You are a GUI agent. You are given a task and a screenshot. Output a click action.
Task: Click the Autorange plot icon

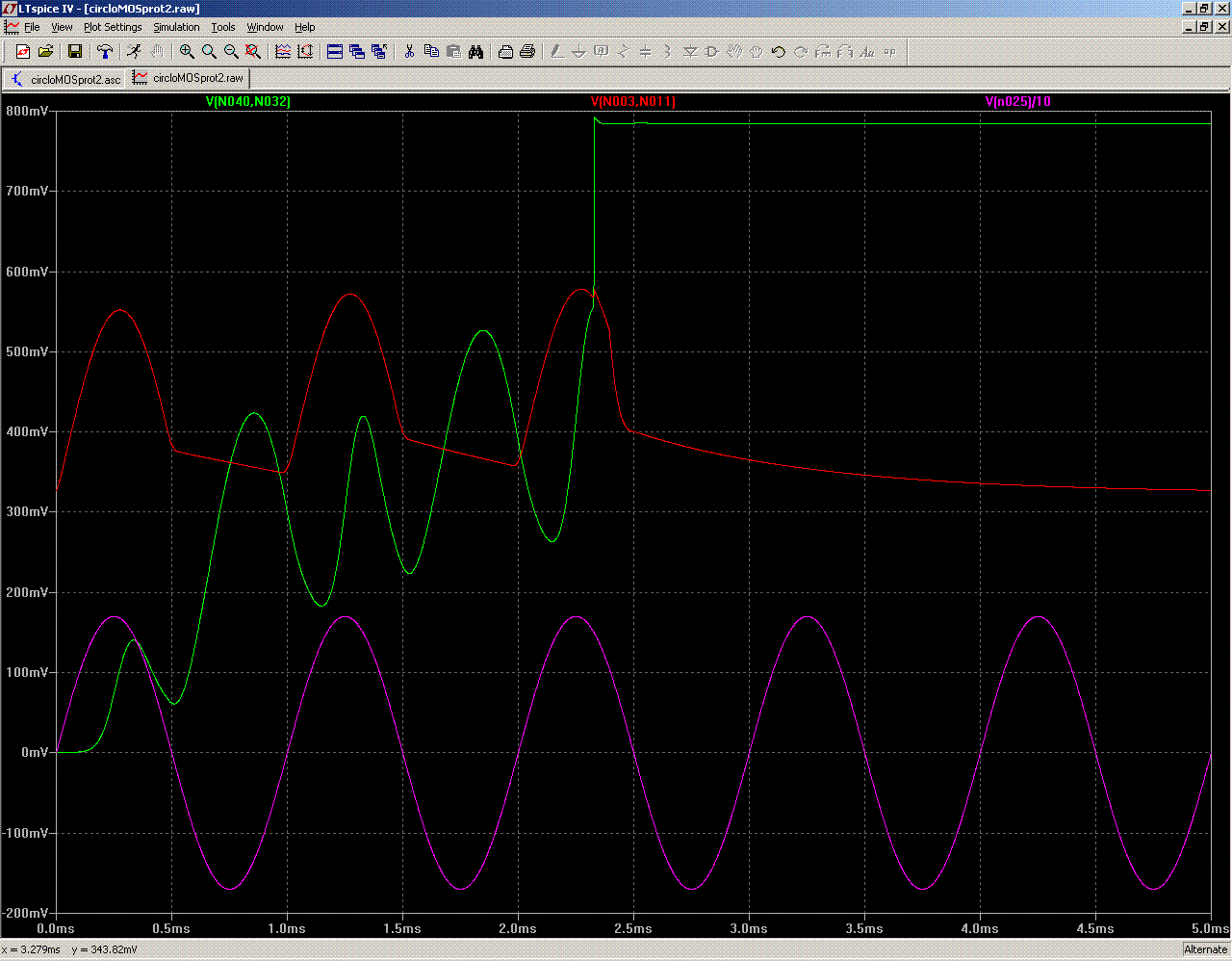(305, 52)
